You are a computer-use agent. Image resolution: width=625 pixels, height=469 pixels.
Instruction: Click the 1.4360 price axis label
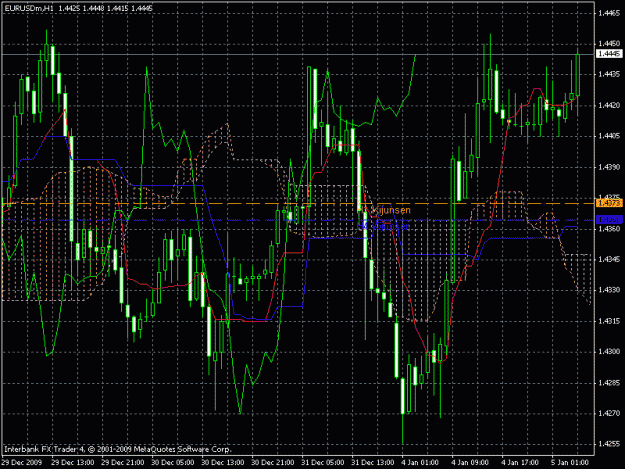pos(609,229)
